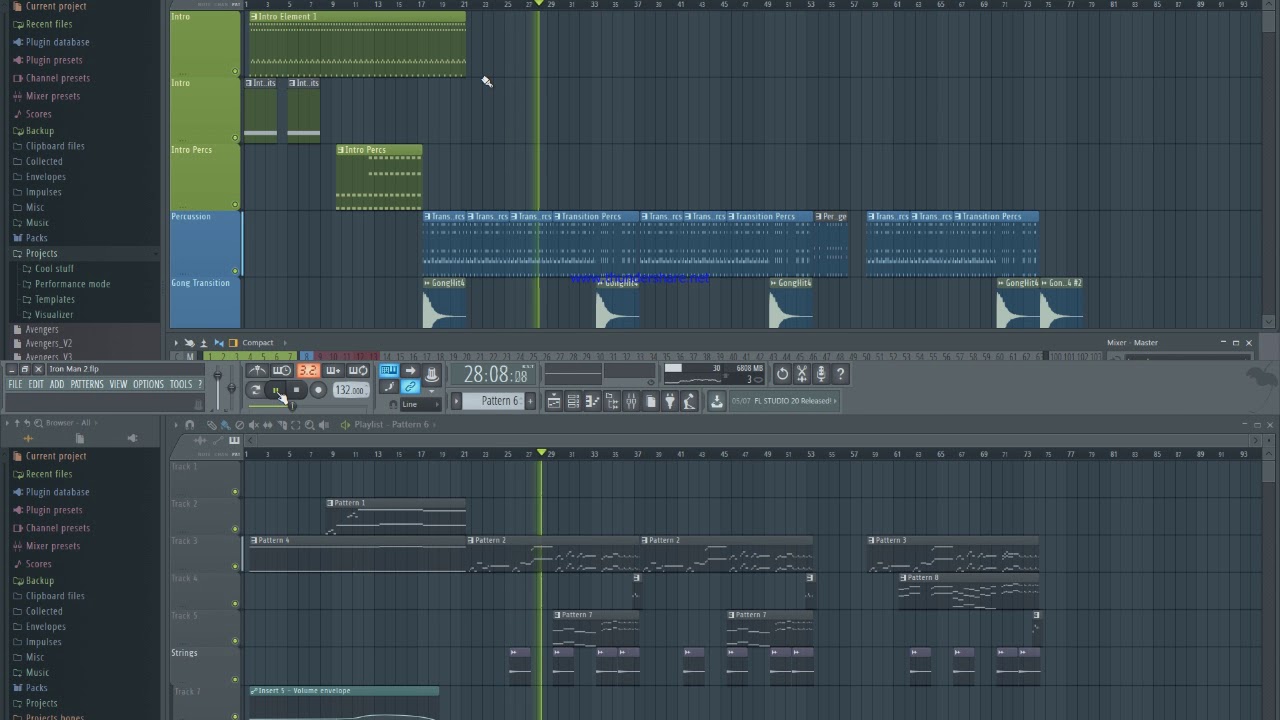The height and width of the screenshot is (720, 1280).
Task: Open the OPTIONS menu
Action: [x=148, y=384]
